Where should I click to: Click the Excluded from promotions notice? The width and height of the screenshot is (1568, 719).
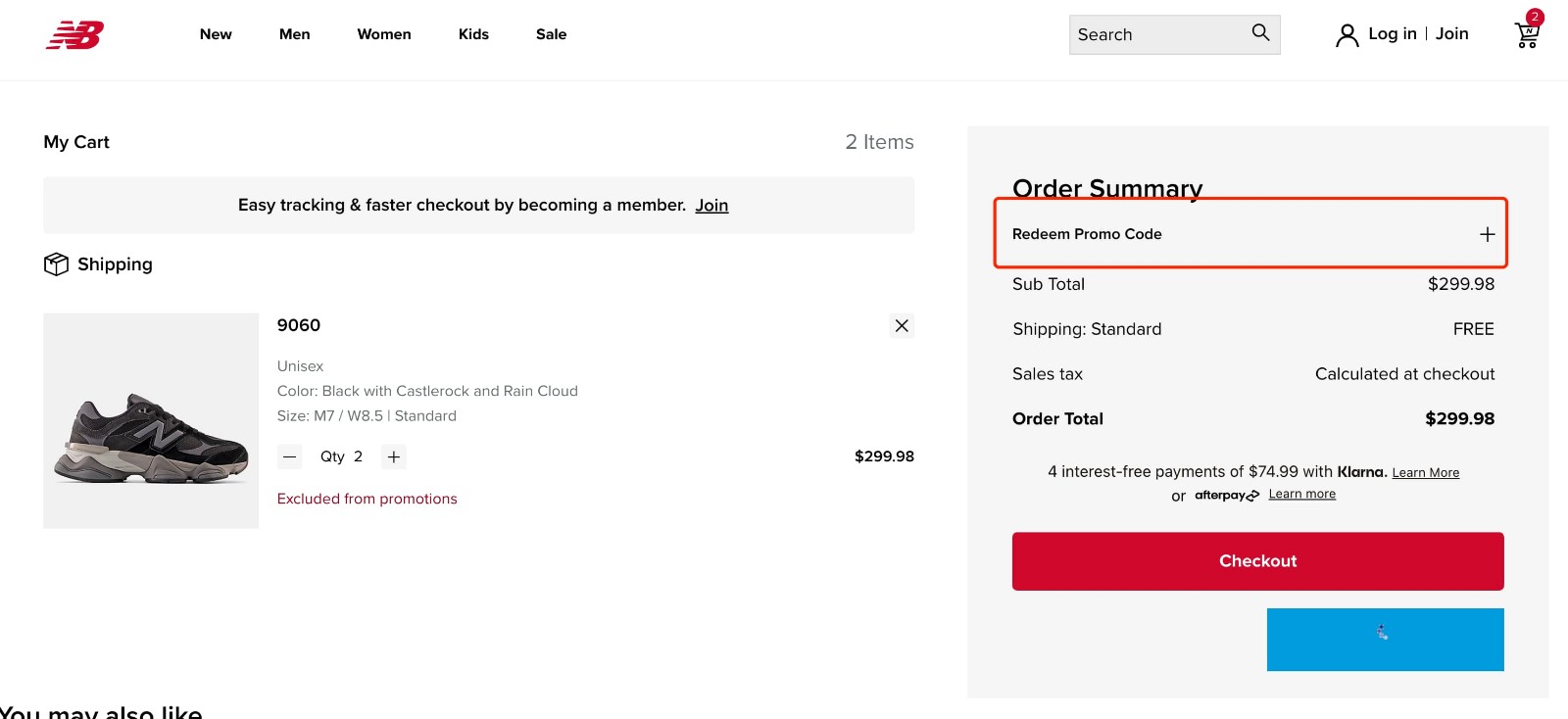pyautogui.click(x=367, y=499)
